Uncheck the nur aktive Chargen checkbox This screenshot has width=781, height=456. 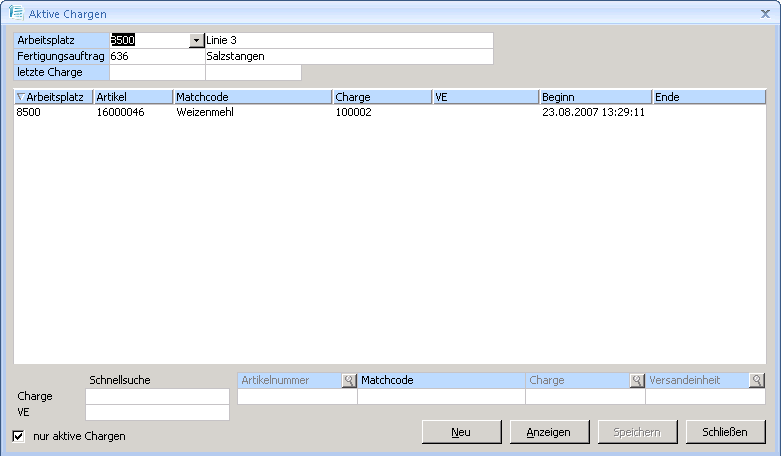(x=19, y=436)
